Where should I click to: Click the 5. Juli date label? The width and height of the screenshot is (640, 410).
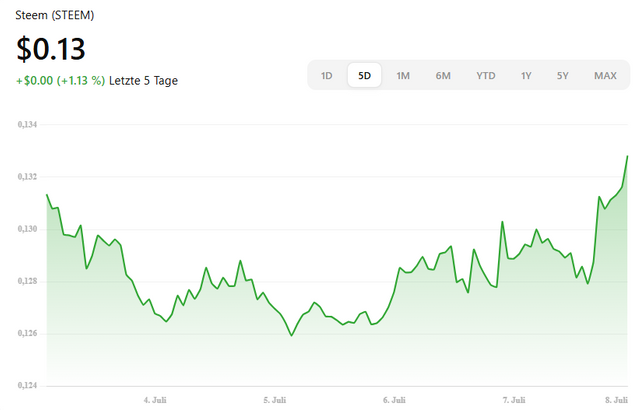click(x=275, y=400)
